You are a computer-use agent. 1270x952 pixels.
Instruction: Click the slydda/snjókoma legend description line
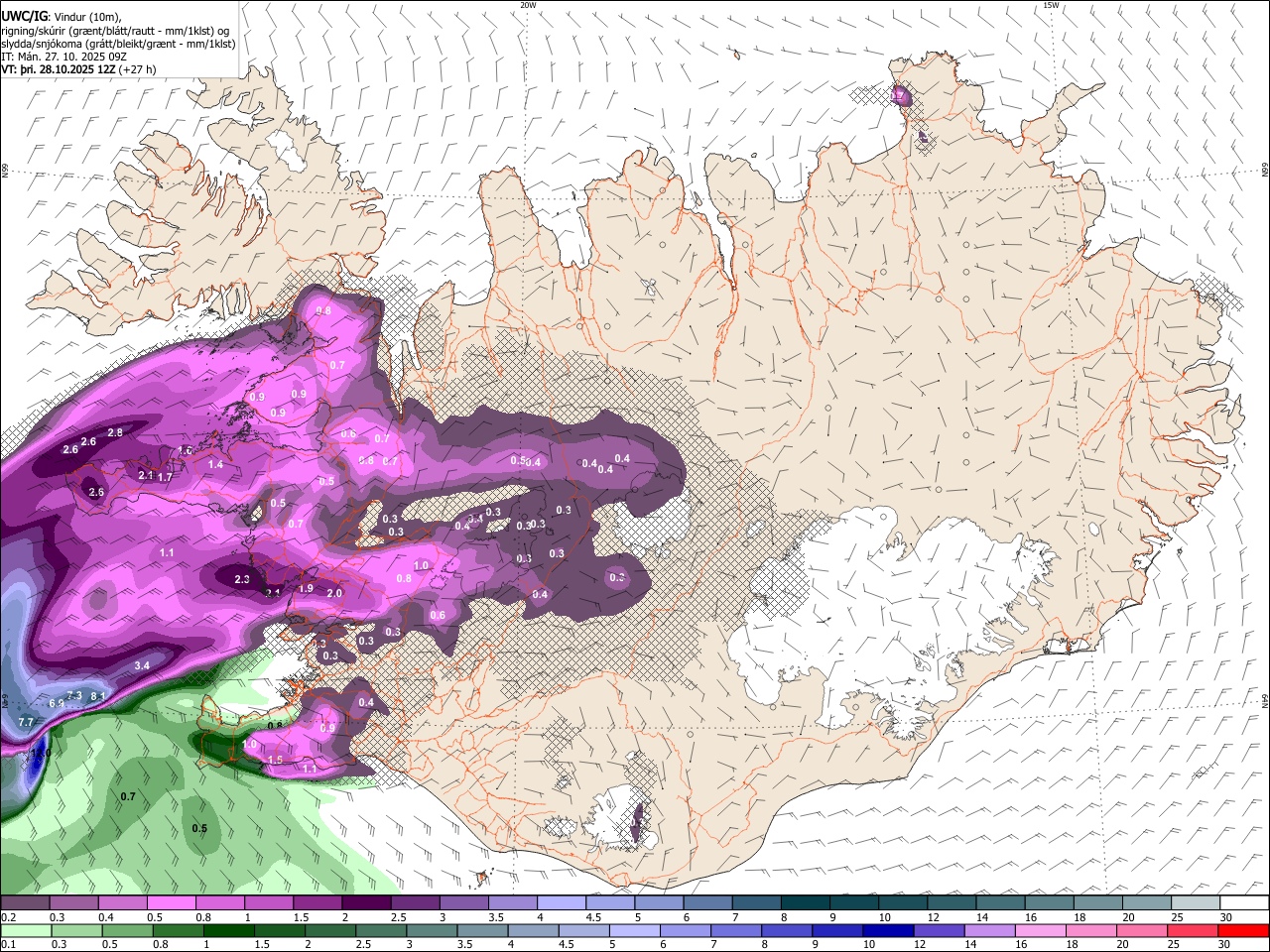(118, 44)
